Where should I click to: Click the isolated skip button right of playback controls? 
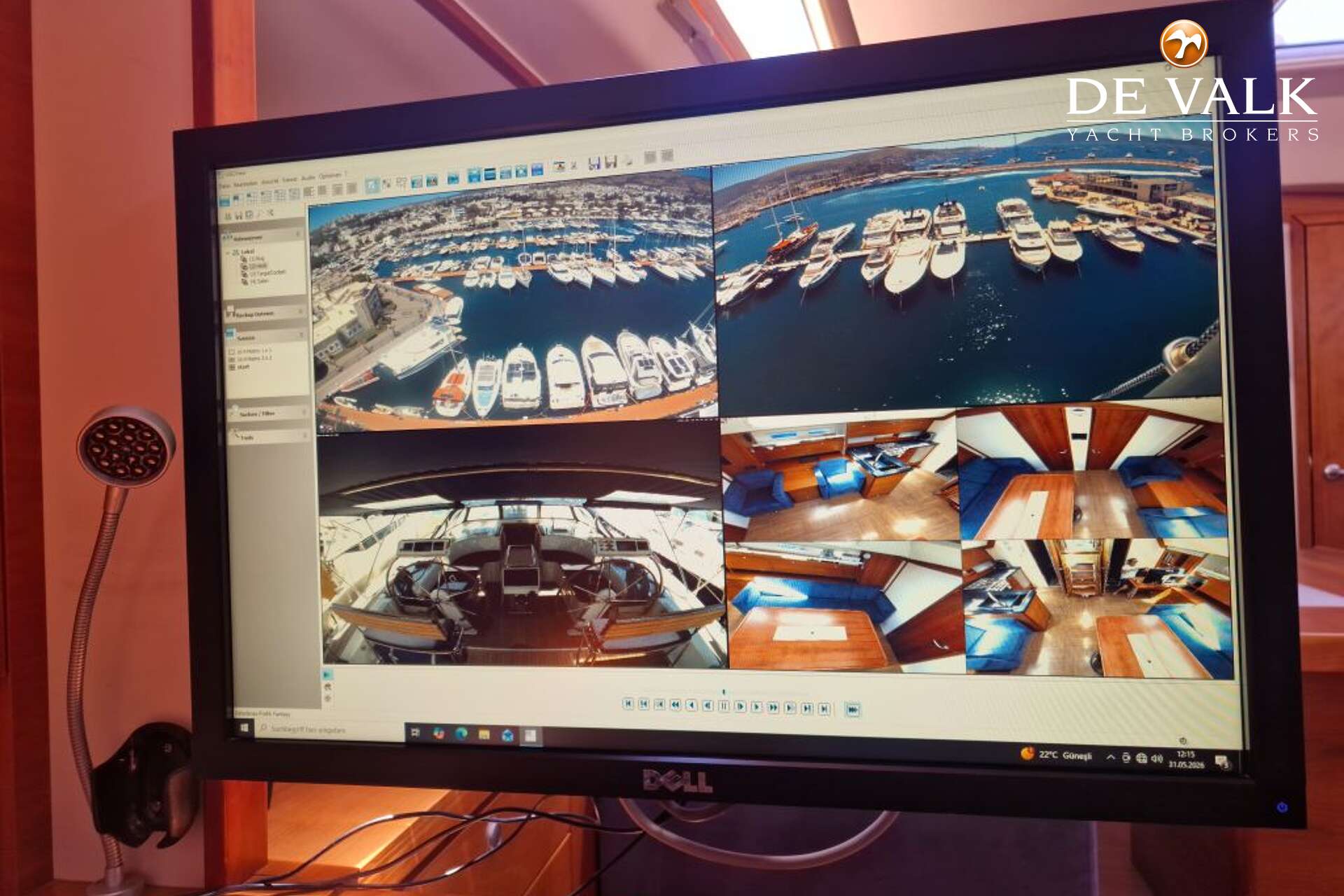click(853, 709)
